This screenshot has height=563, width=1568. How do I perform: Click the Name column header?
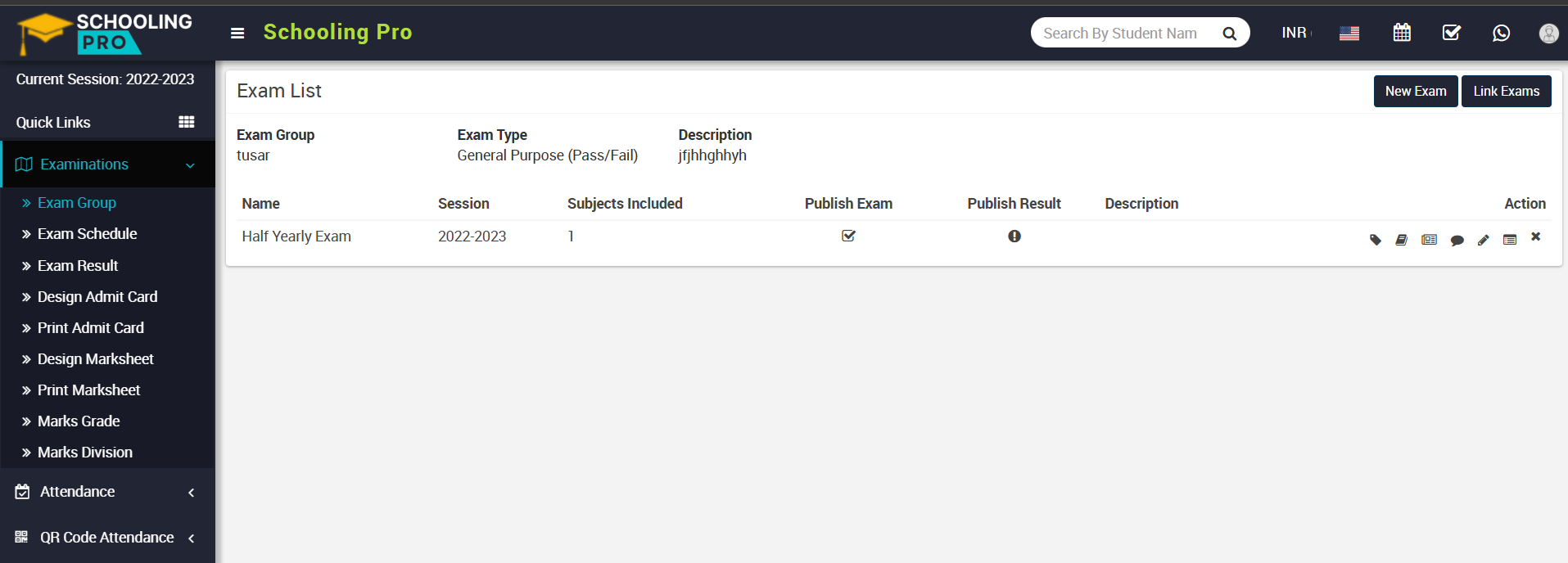260,204
